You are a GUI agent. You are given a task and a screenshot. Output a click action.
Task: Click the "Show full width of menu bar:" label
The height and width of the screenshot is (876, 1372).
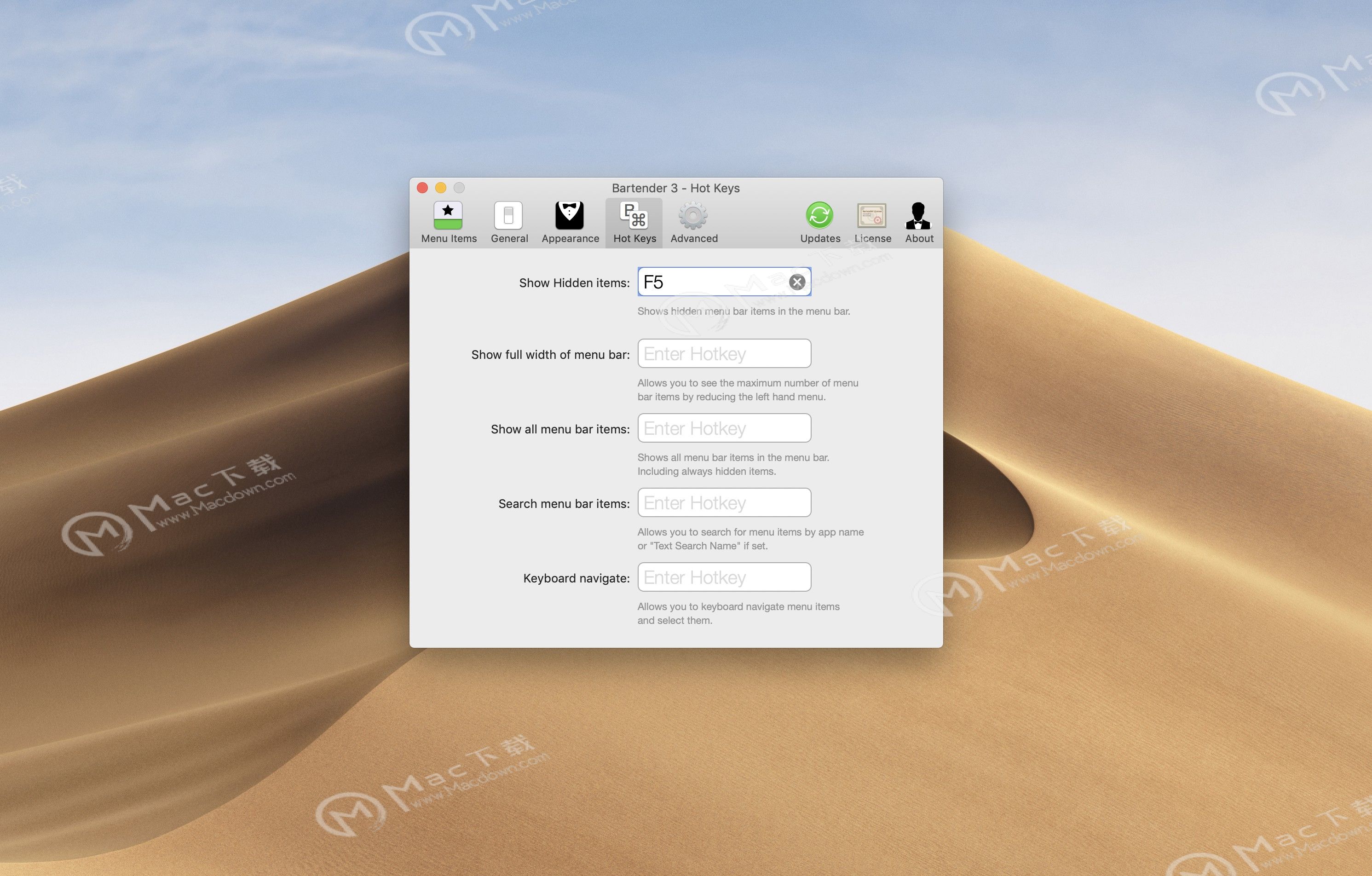pos(550,354)
